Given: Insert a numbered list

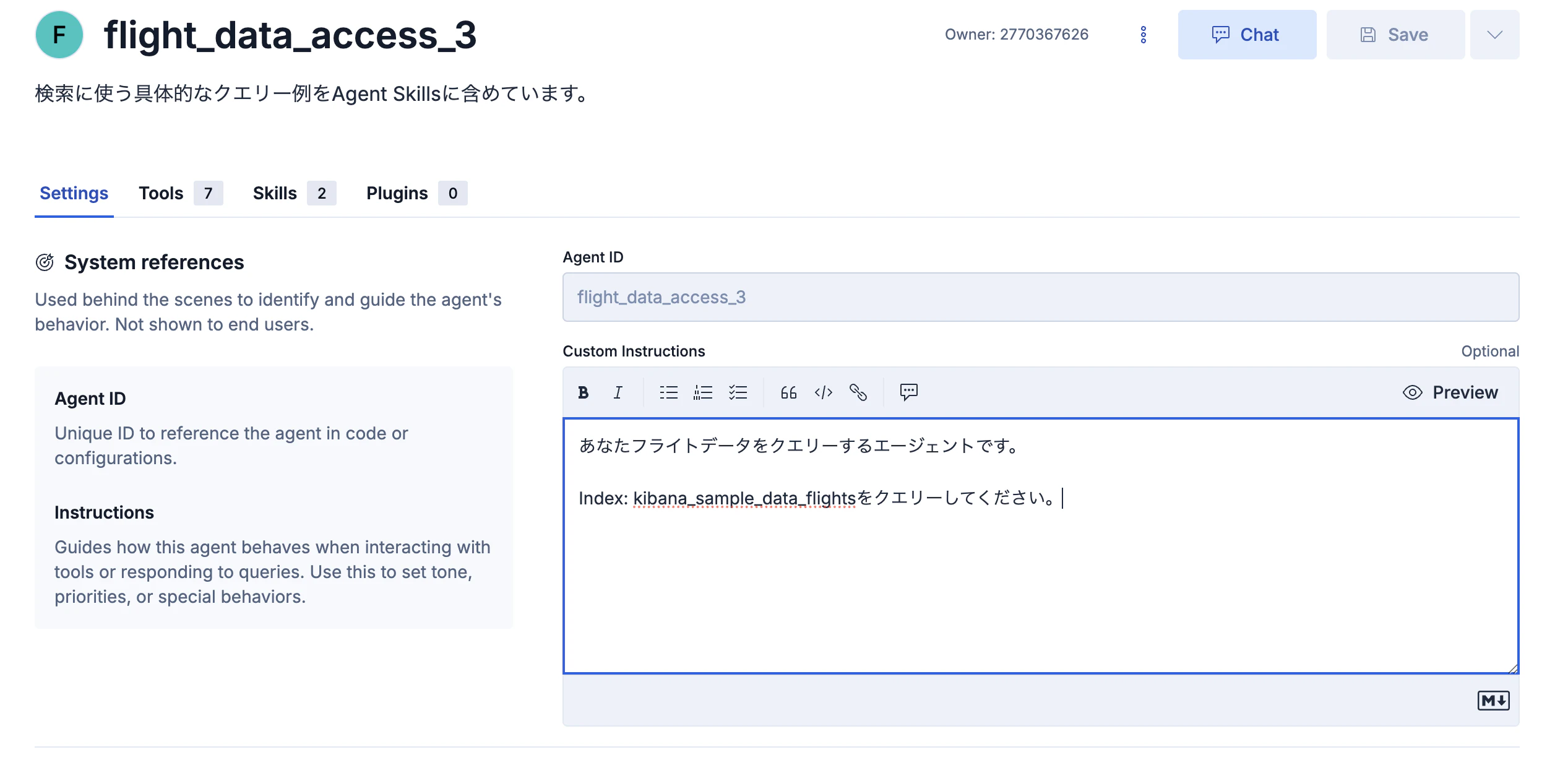Looking at the screenshot, I should pos(703,392).
